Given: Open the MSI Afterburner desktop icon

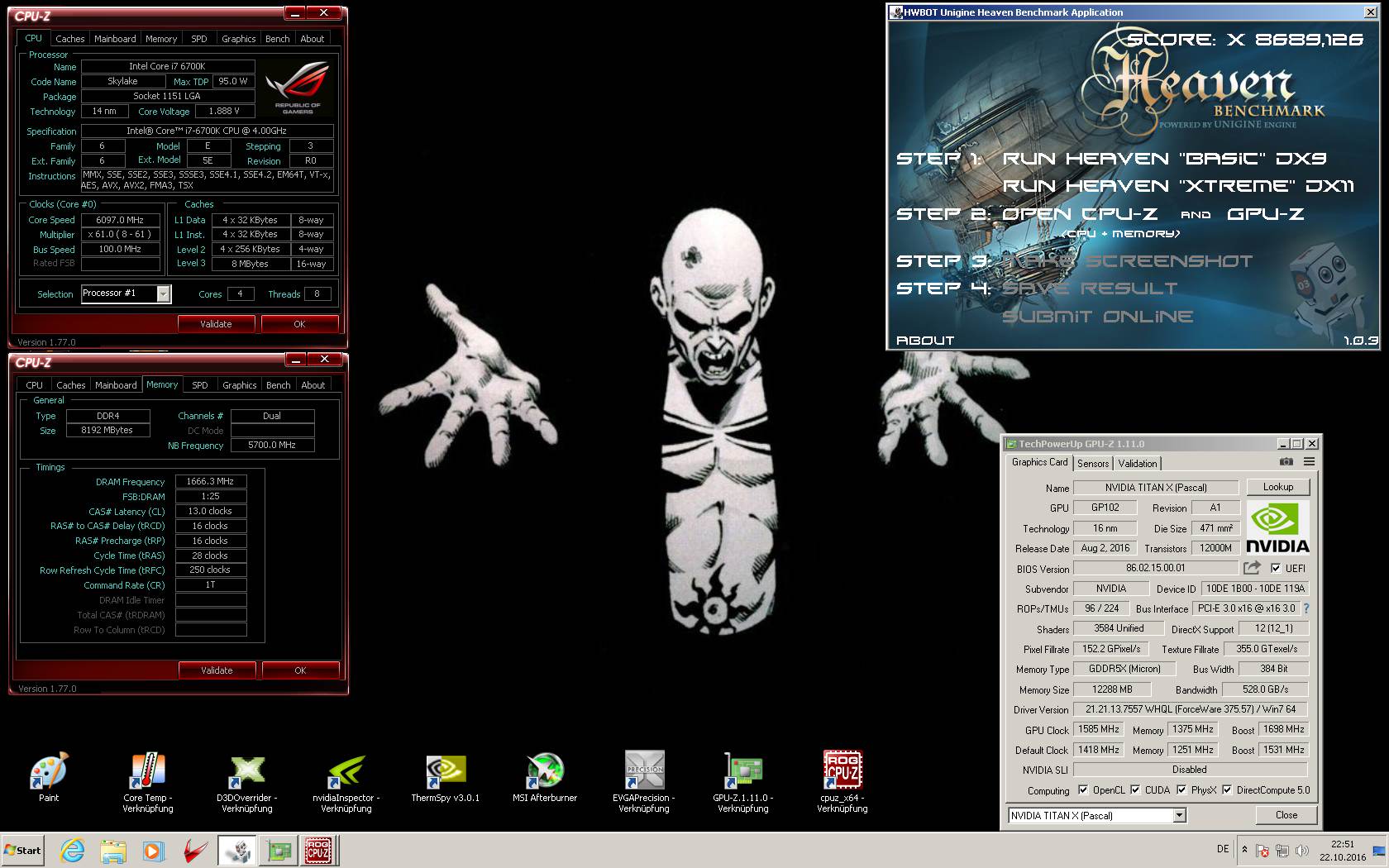Looking at the screenshot, I should coord(545,777).
